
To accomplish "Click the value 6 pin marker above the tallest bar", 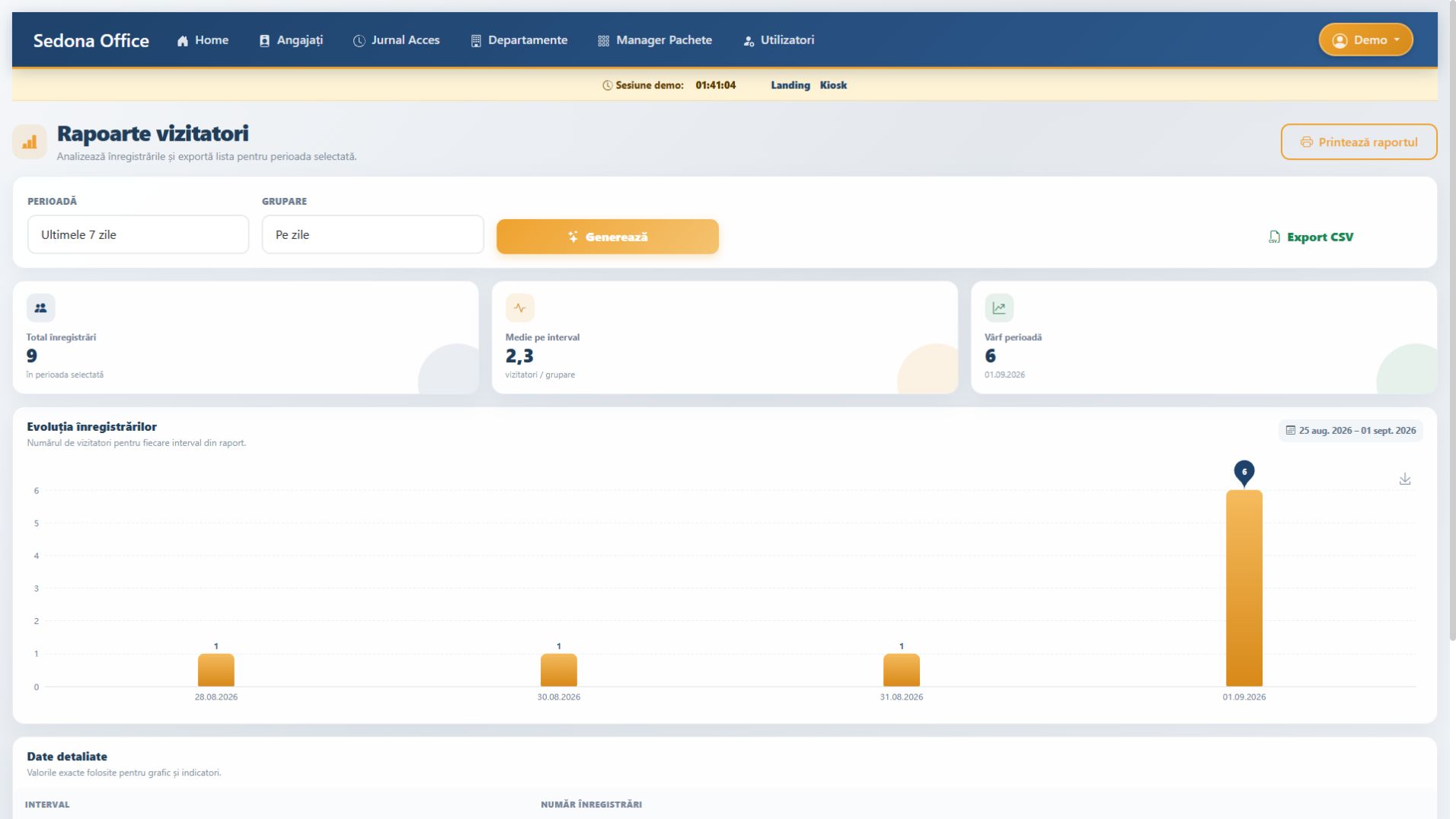I will (1244, 473).
